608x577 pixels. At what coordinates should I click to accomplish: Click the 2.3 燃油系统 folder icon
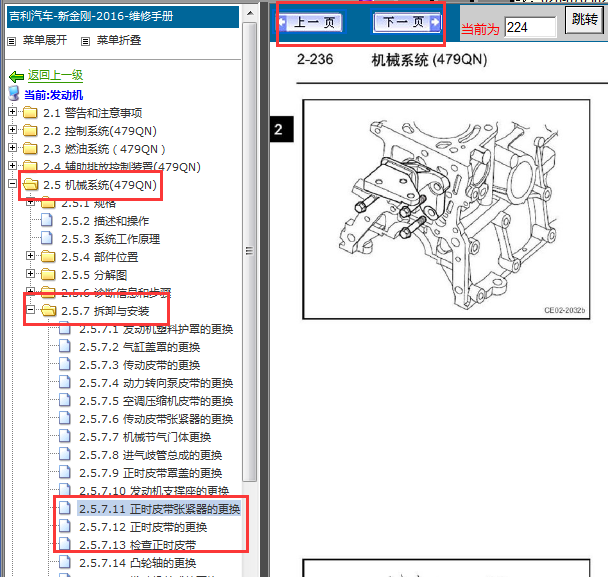tap(30, 149)
